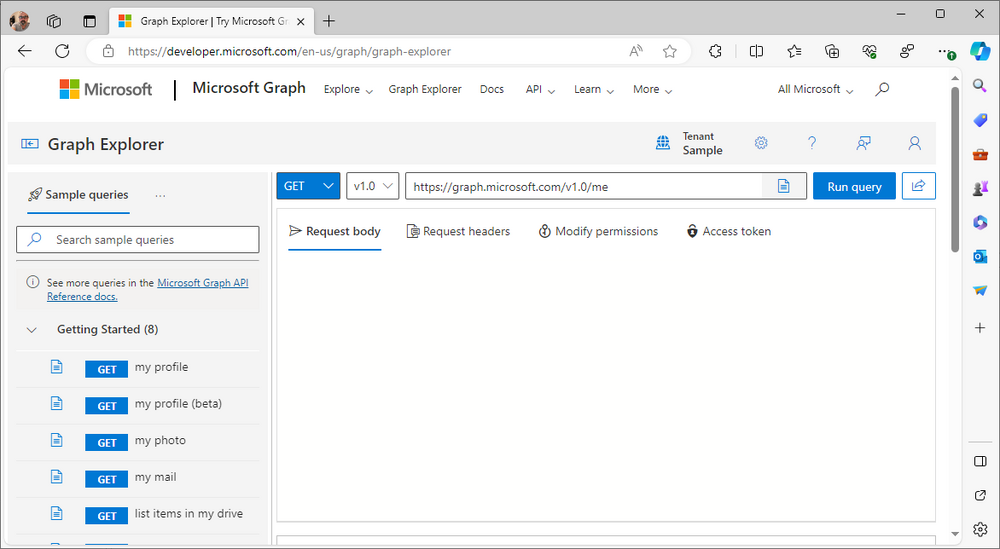Click the Run query button

coord(854,186)
